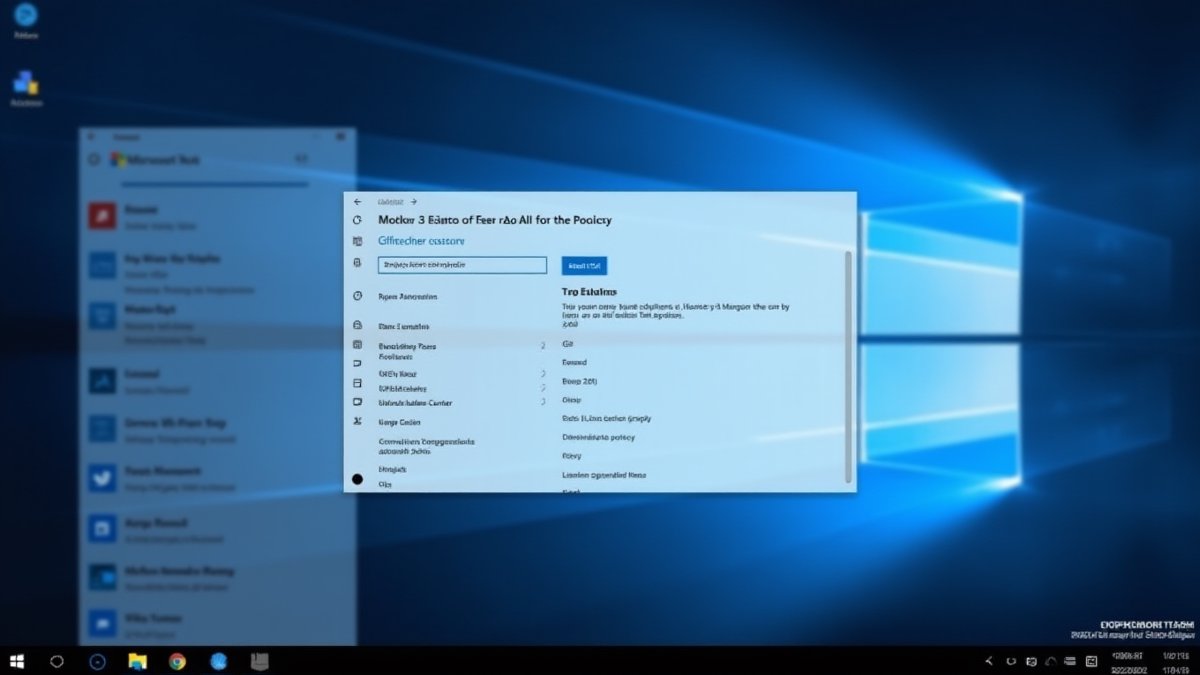Viewport: 1200px width, 675px height.
Task: Click the solid blue button beside the text field
Action: point(584,265)
